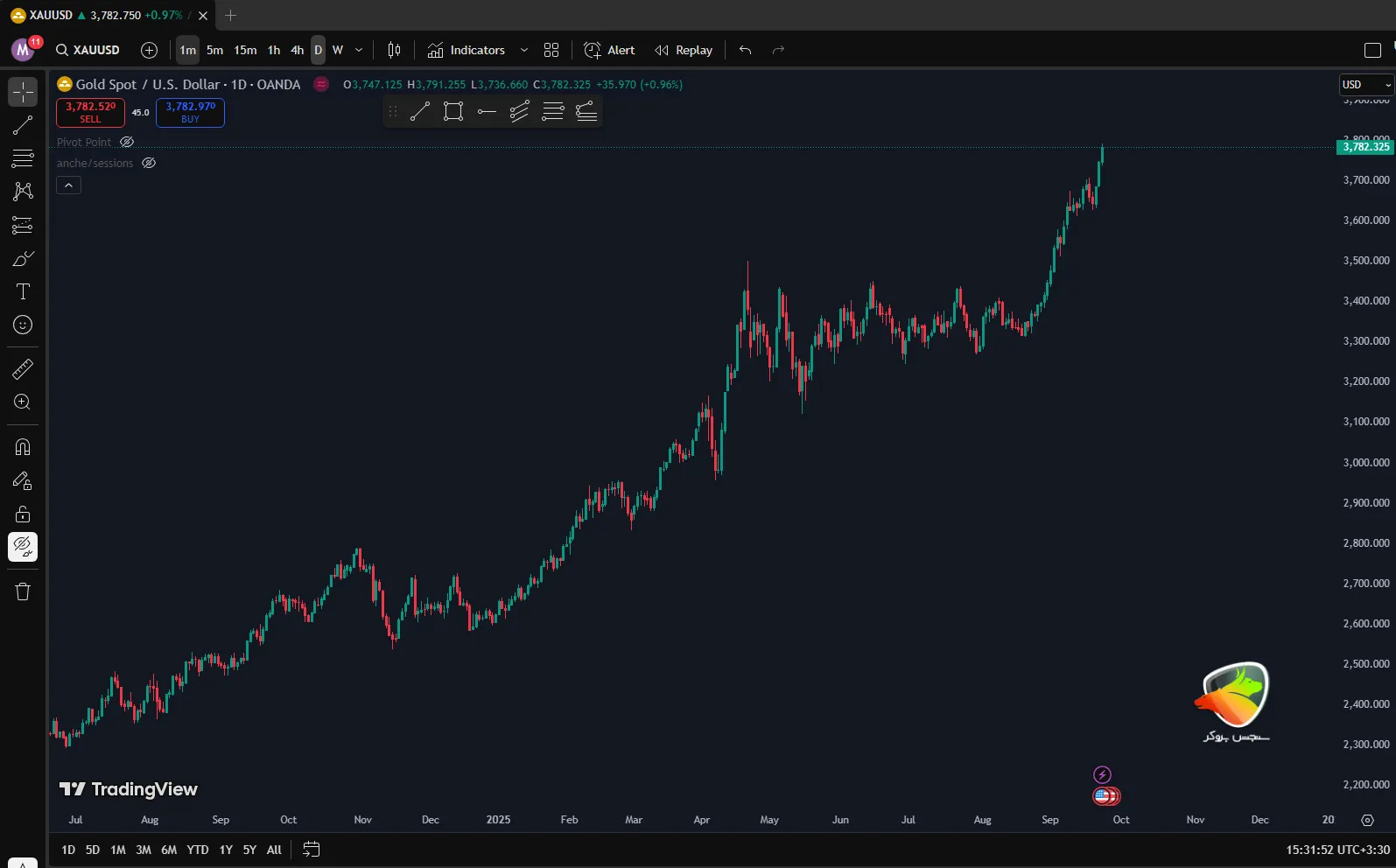Open the emoji icons tool
1396x868 pixels.
pos(23,325)
